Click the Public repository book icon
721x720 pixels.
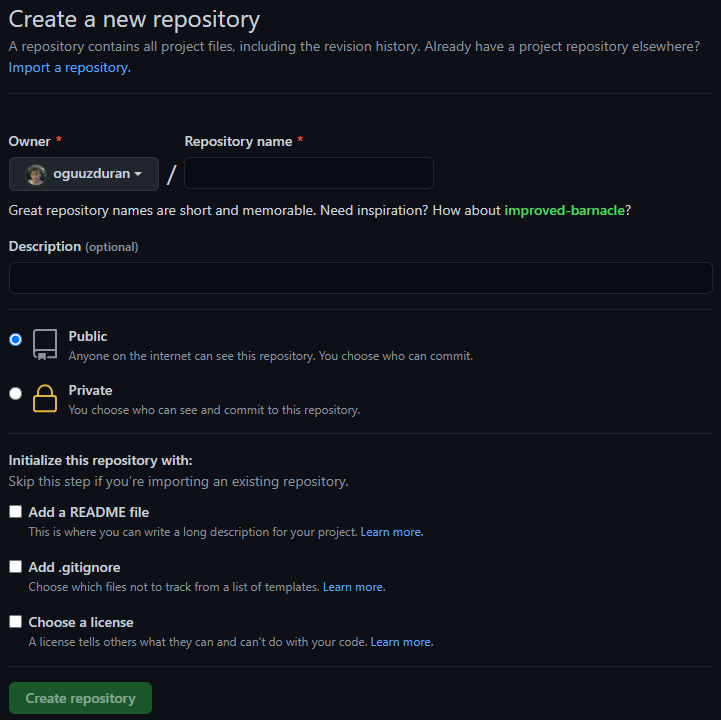coord(45,344)
